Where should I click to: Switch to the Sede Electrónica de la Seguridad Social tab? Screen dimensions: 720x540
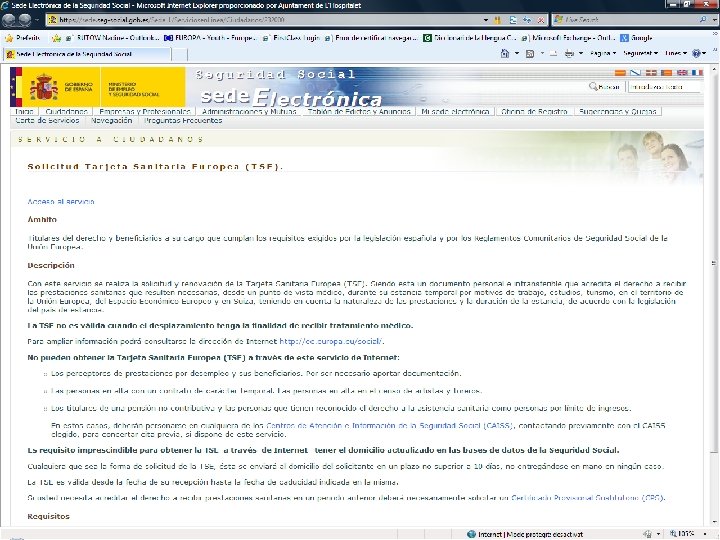(87, 54)
